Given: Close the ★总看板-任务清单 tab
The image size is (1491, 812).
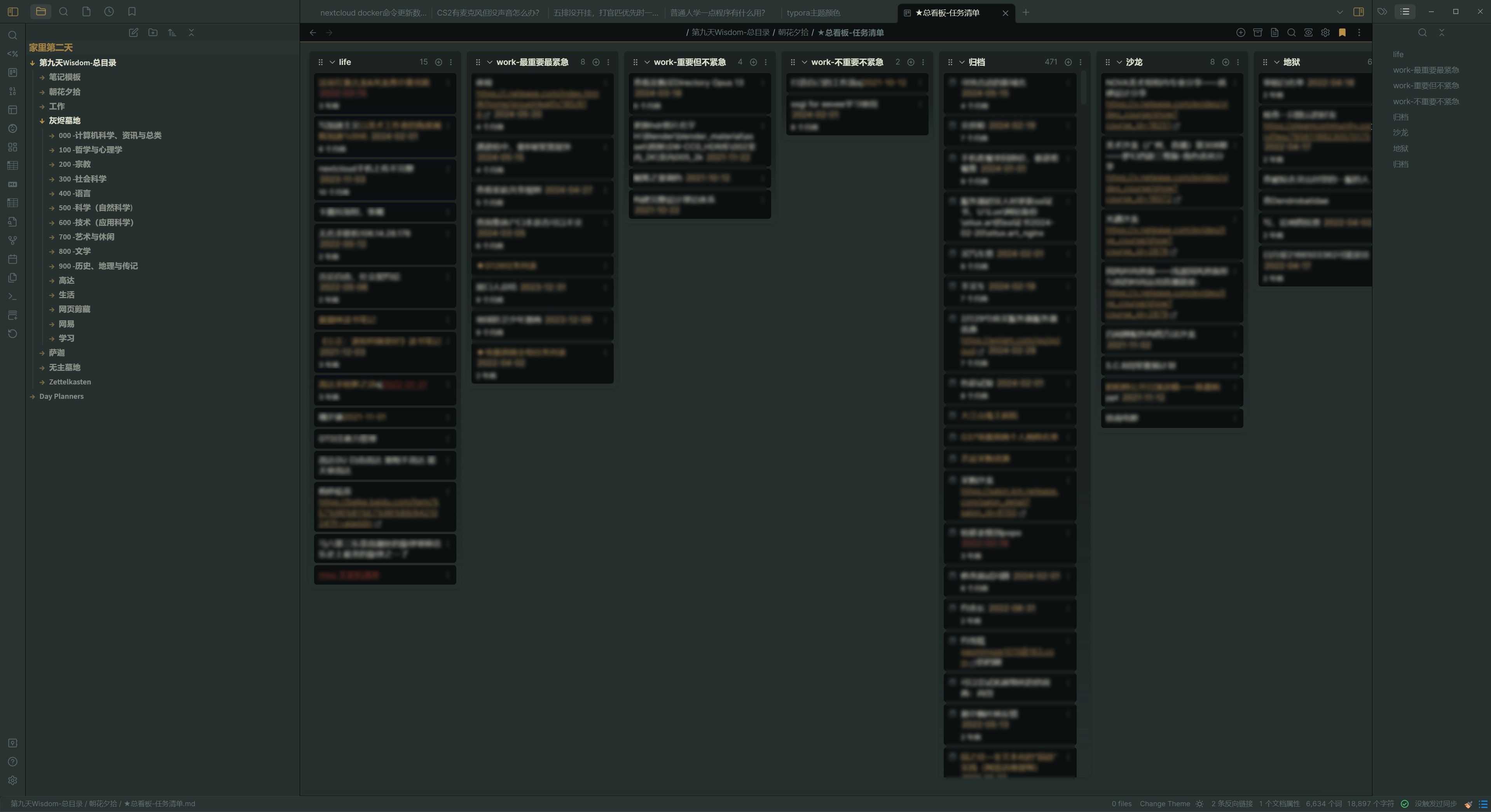Looking at the screenshot, I should coord(1006,13).
